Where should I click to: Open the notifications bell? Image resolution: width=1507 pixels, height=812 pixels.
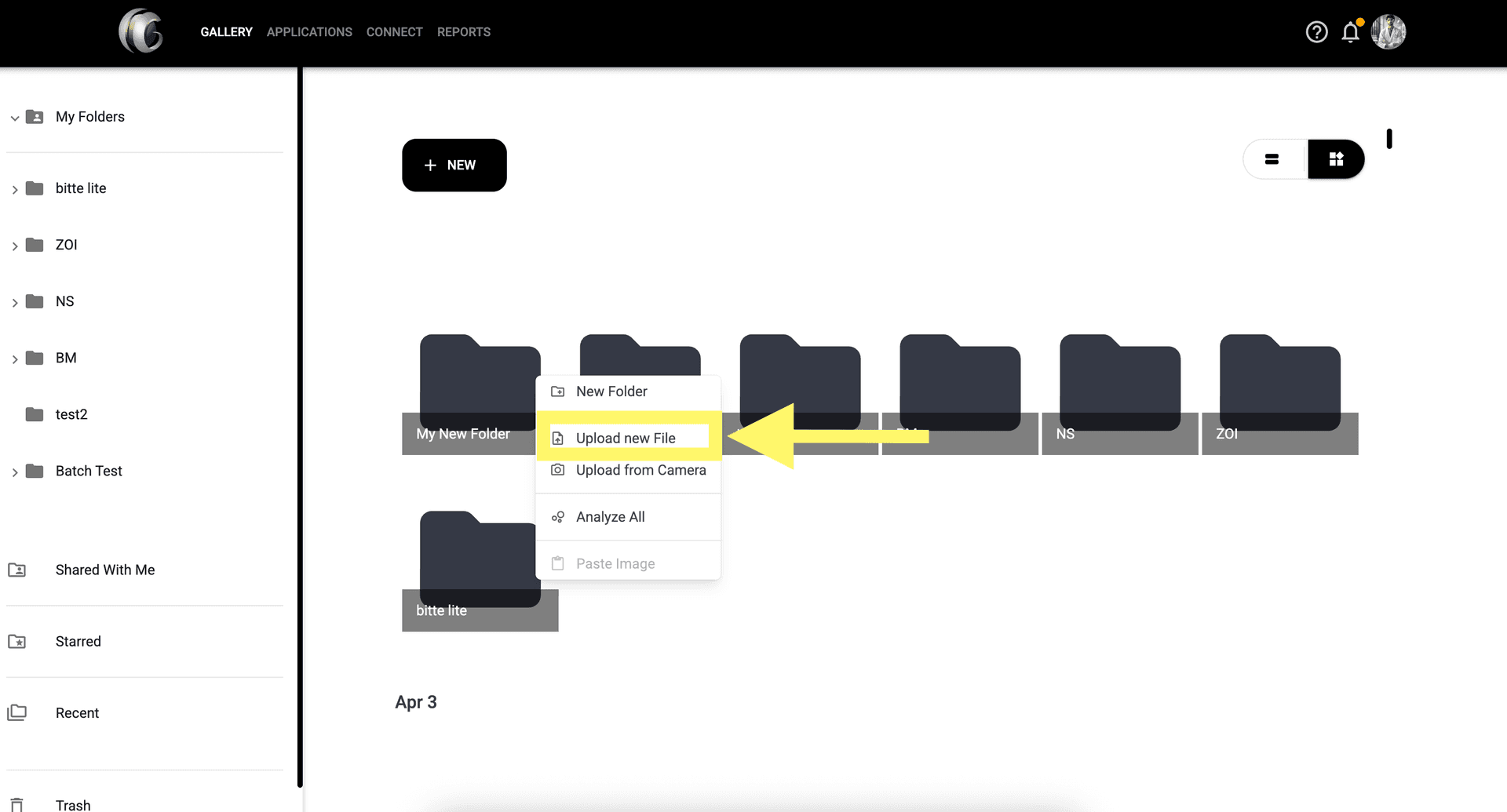1350,32
